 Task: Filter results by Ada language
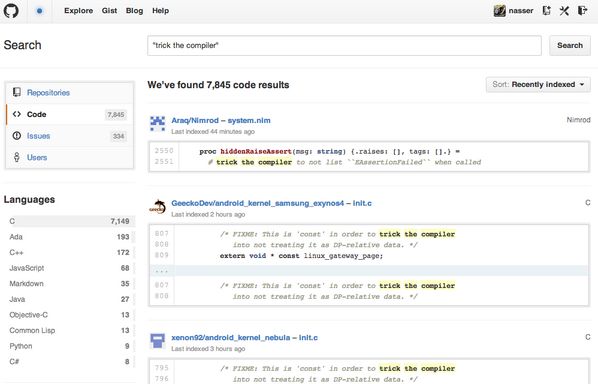point(69,237)
